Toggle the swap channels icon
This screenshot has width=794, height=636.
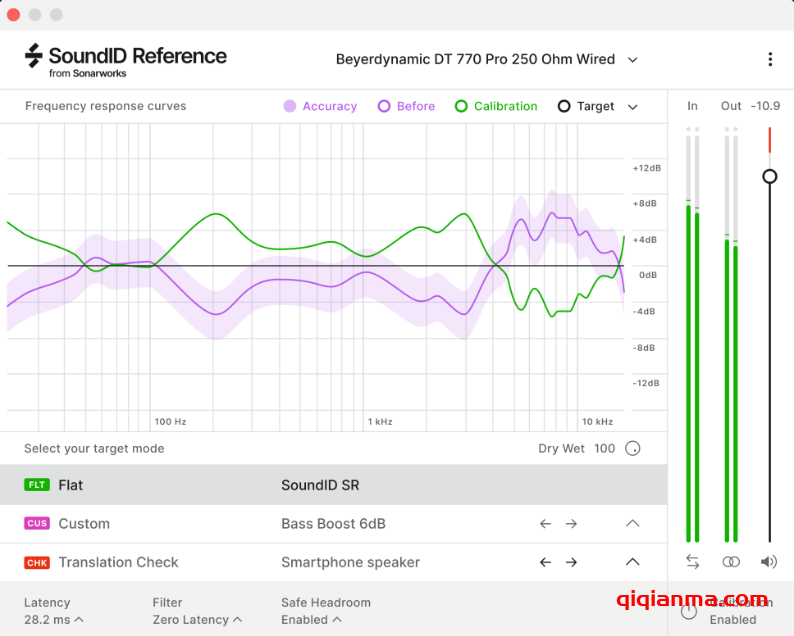pyautogui.click(x=693, y=562)
